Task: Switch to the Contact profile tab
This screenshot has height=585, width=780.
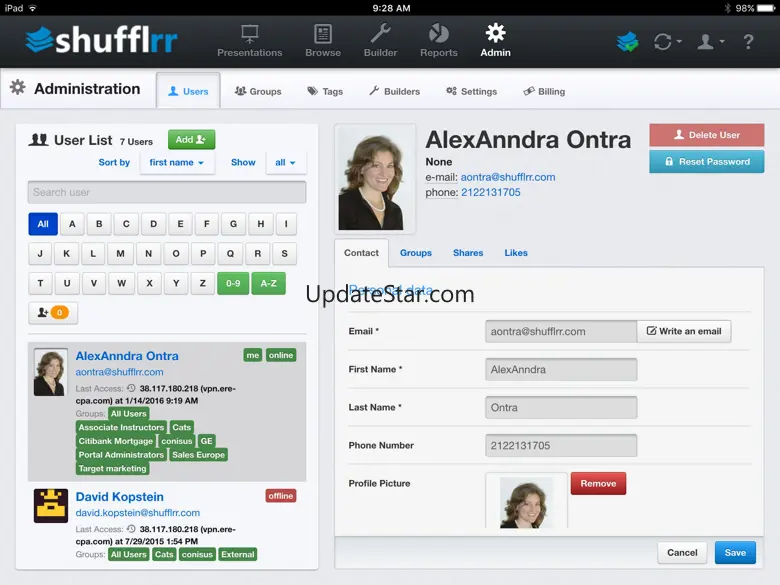Action: 361,253
